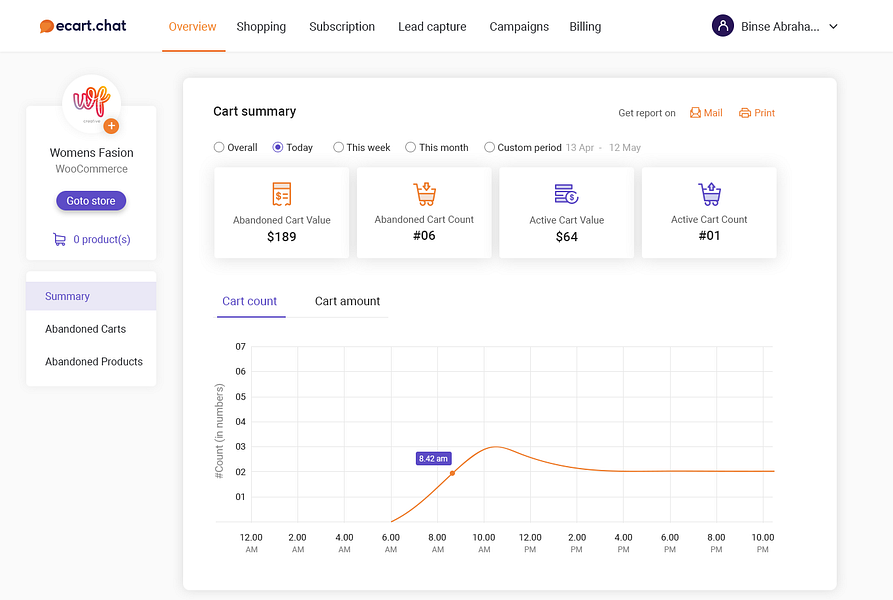
Task: Click the Active Cart Count #01 figure
Action: (710, 236)
